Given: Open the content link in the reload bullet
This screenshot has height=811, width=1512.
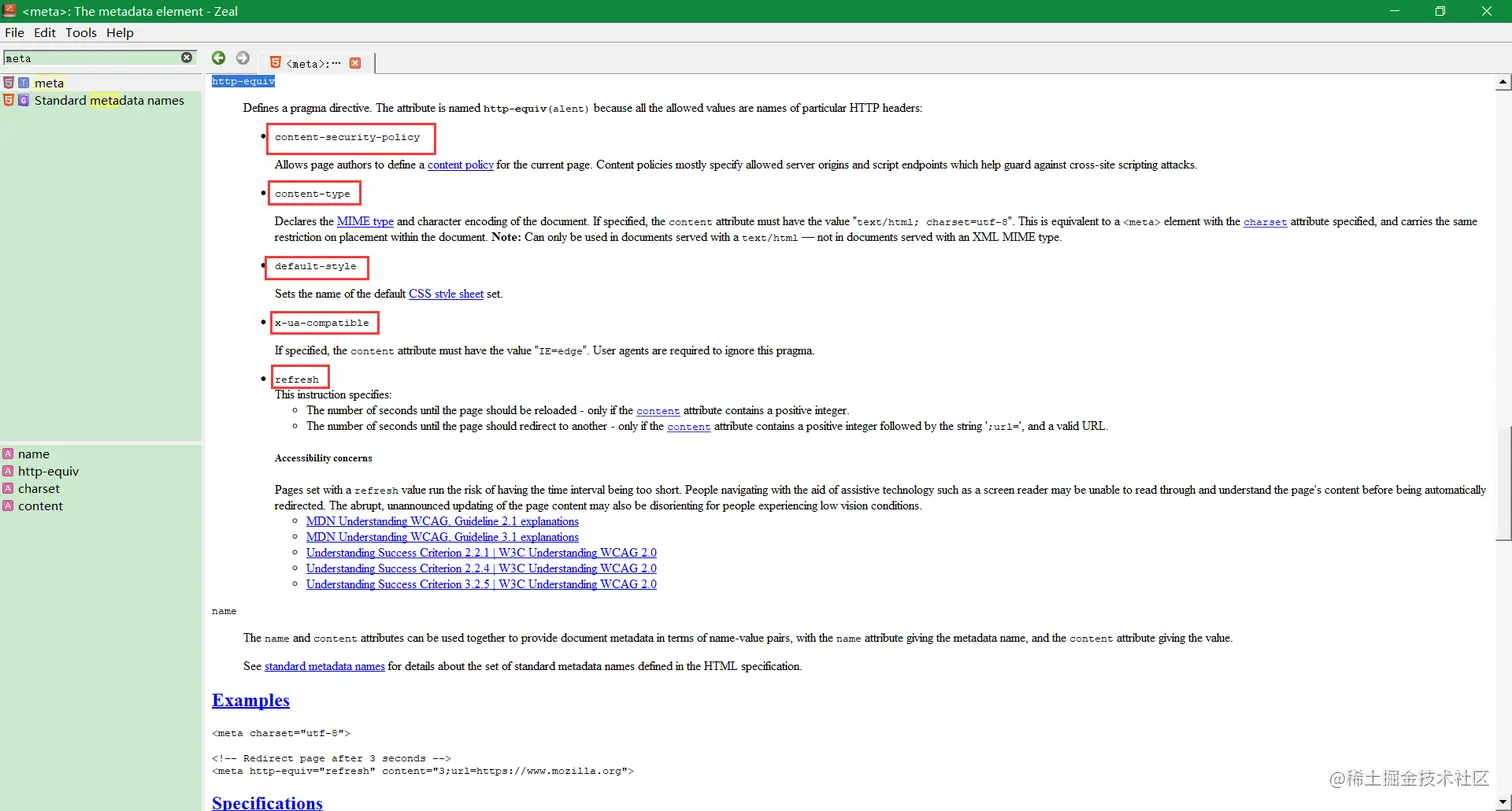Looking at the screenshot, I should click(658, 411).
